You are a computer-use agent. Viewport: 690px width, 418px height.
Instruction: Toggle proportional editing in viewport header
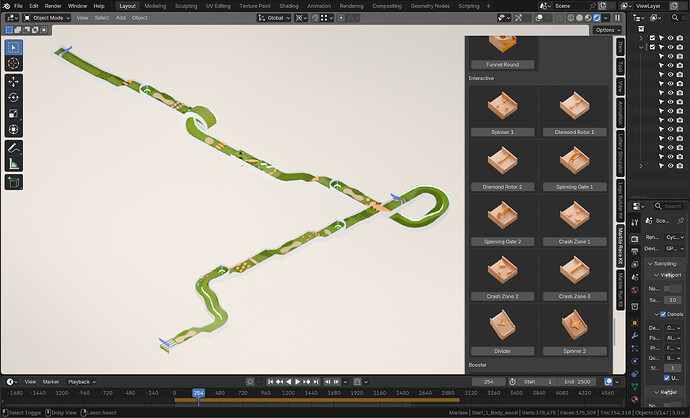[x=341, y=18]
